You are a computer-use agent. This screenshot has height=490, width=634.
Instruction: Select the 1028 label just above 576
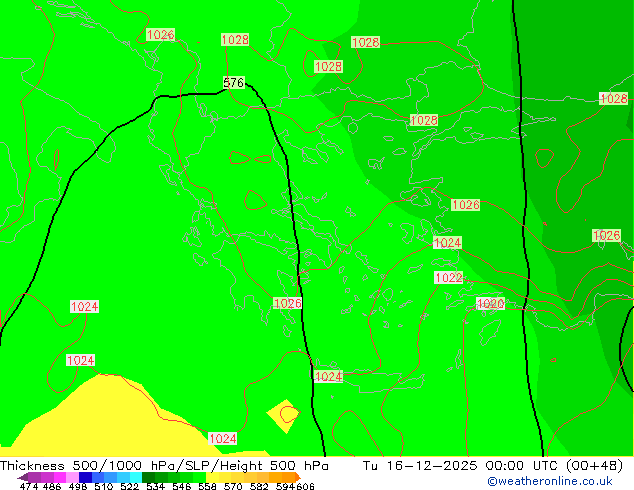click(235, 40)
